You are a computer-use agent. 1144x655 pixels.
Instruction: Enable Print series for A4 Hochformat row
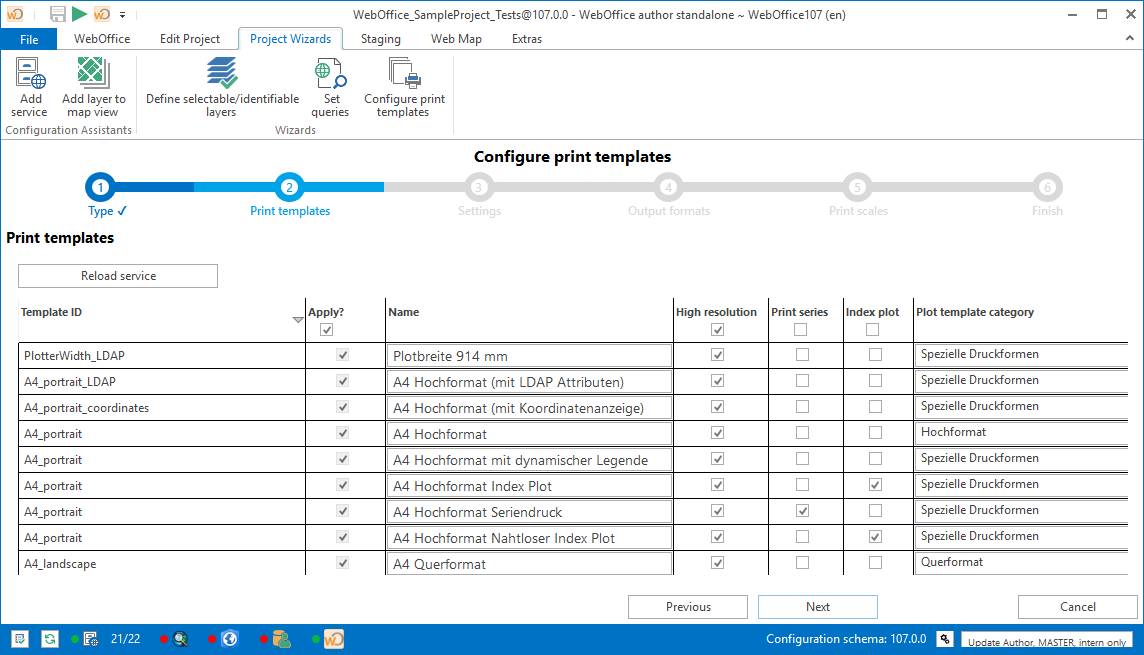(801, 433)
